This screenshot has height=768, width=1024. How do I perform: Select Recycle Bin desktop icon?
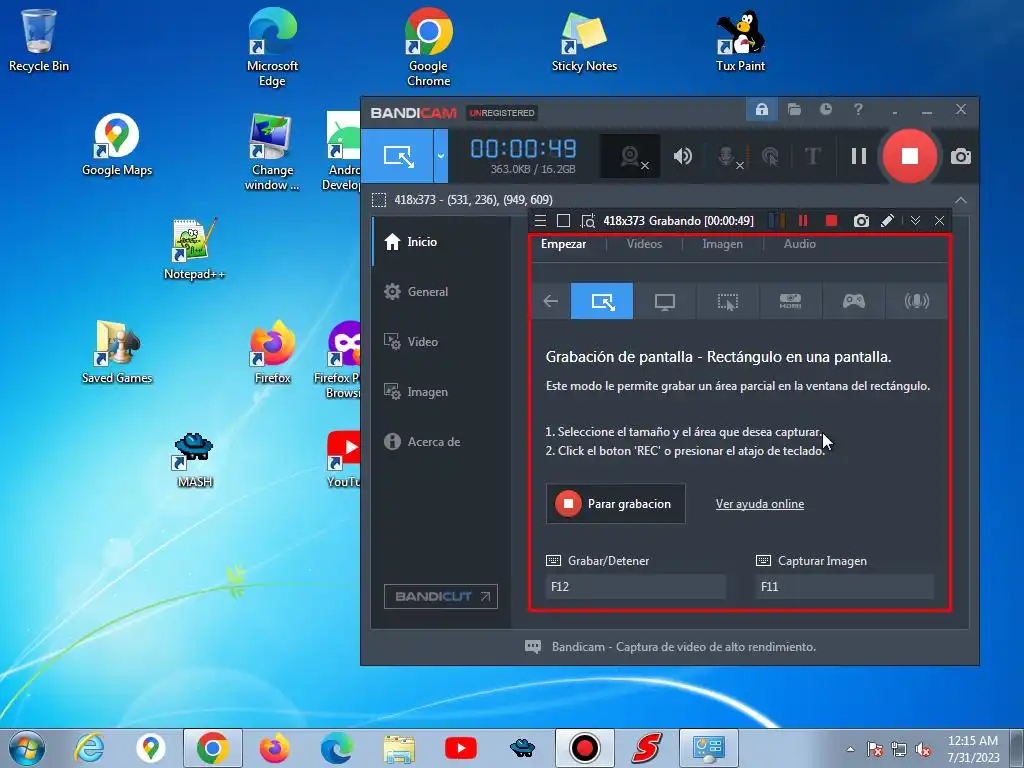click(x=39, y=40)
